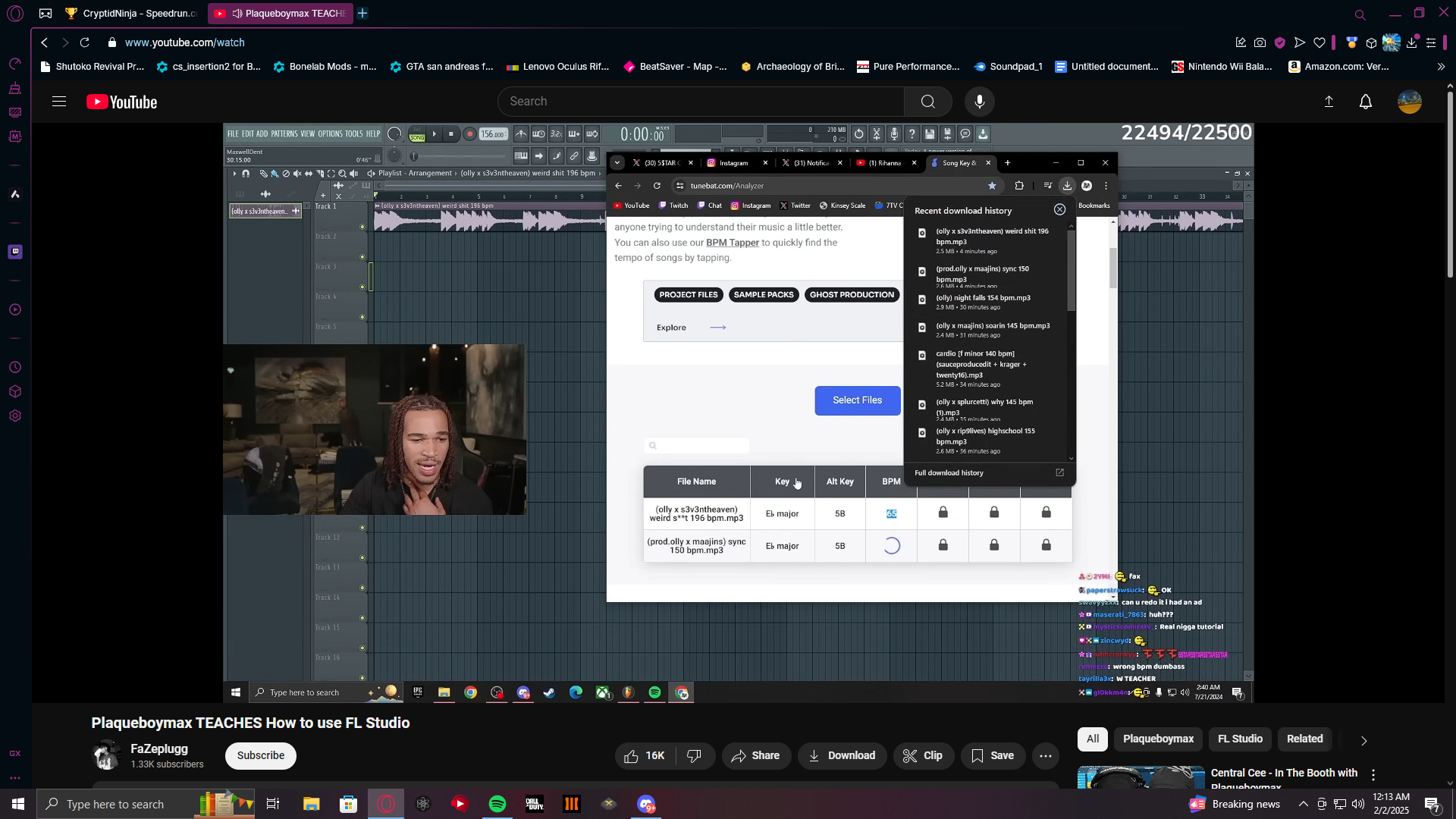The image size is (1456, 819).
Task: Open GX Cleaner broom icon
Action: pyautogui.click(x=15, y=89)
